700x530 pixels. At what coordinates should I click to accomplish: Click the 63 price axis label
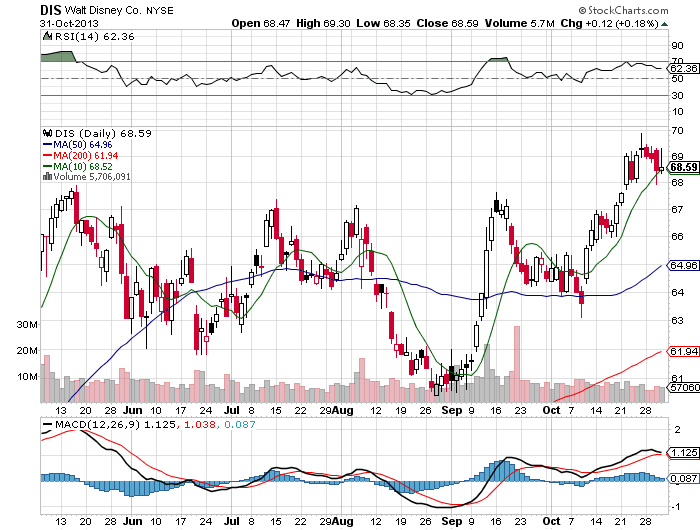click(677, 320)
